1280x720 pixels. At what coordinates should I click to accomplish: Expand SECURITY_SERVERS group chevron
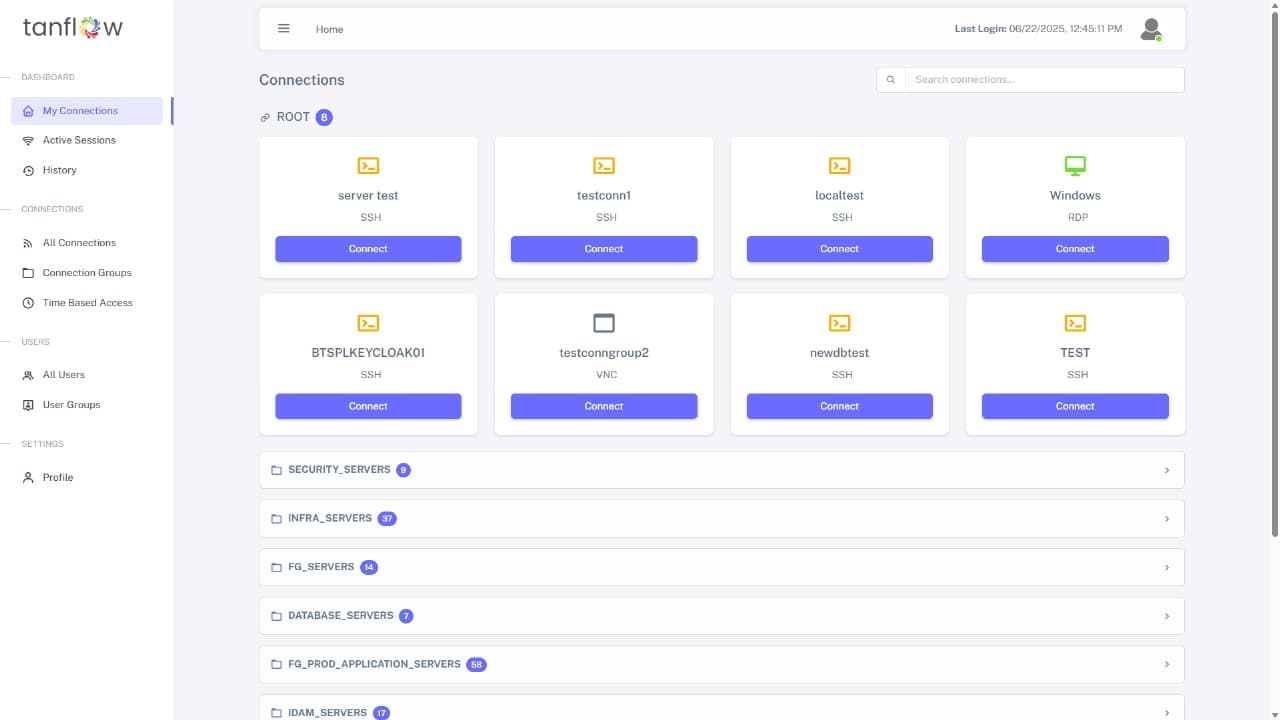click(1167, 470)
